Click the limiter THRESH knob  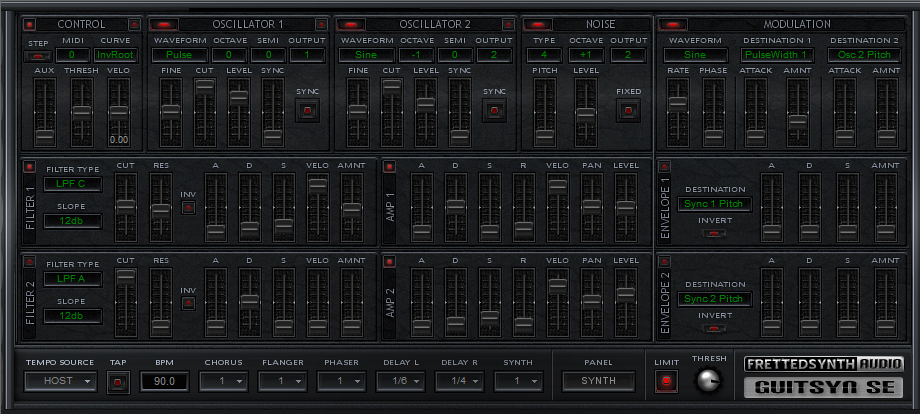[x=708, y=381]
